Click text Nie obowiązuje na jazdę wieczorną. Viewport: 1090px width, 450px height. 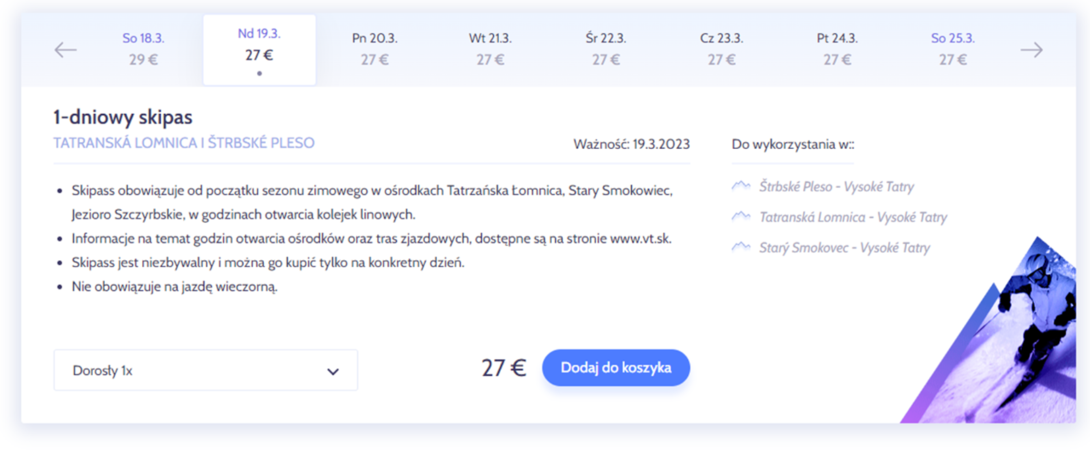pos(174,287)
